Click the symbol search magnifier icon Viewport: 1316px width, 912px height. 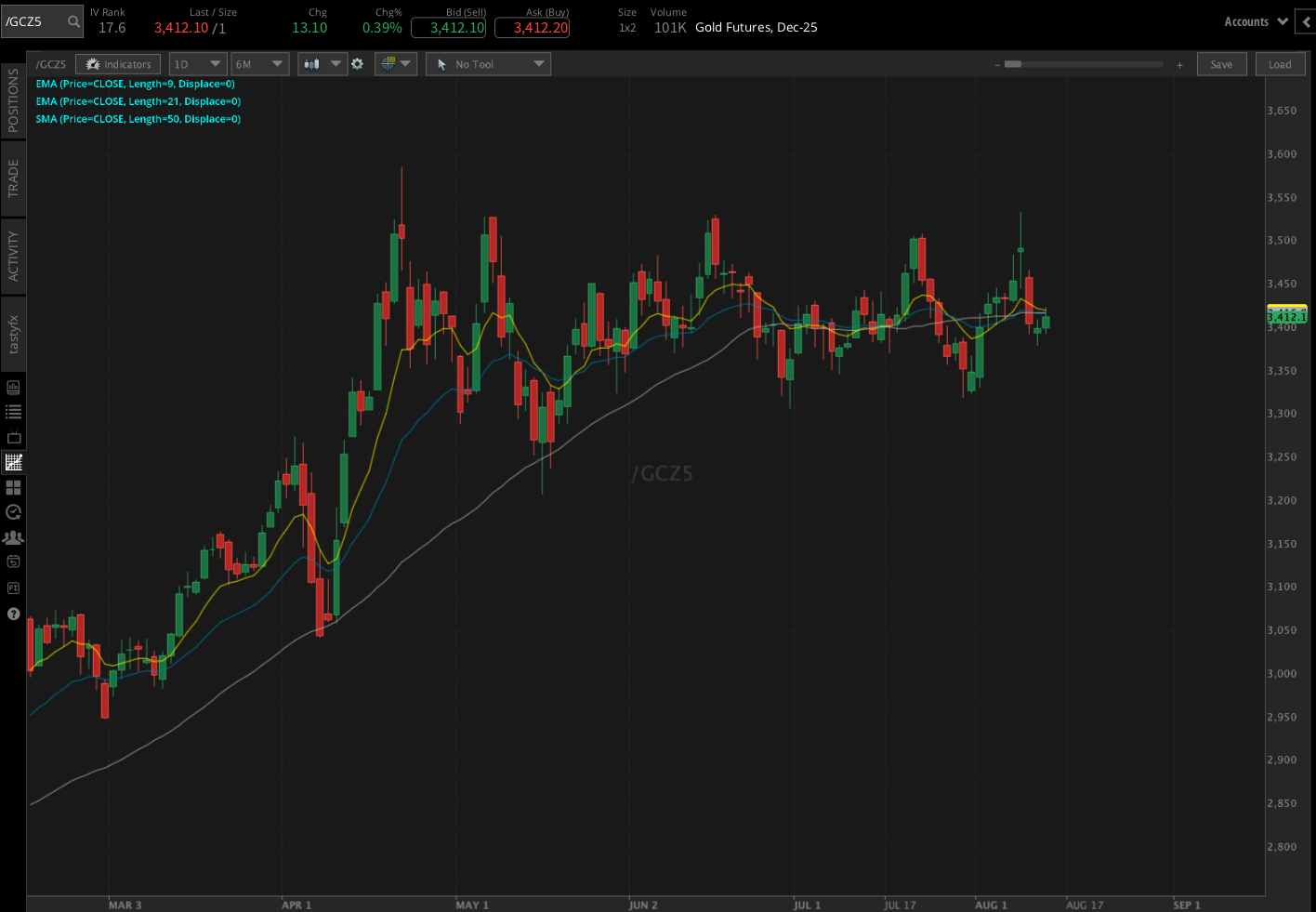[x=73, y=21]
